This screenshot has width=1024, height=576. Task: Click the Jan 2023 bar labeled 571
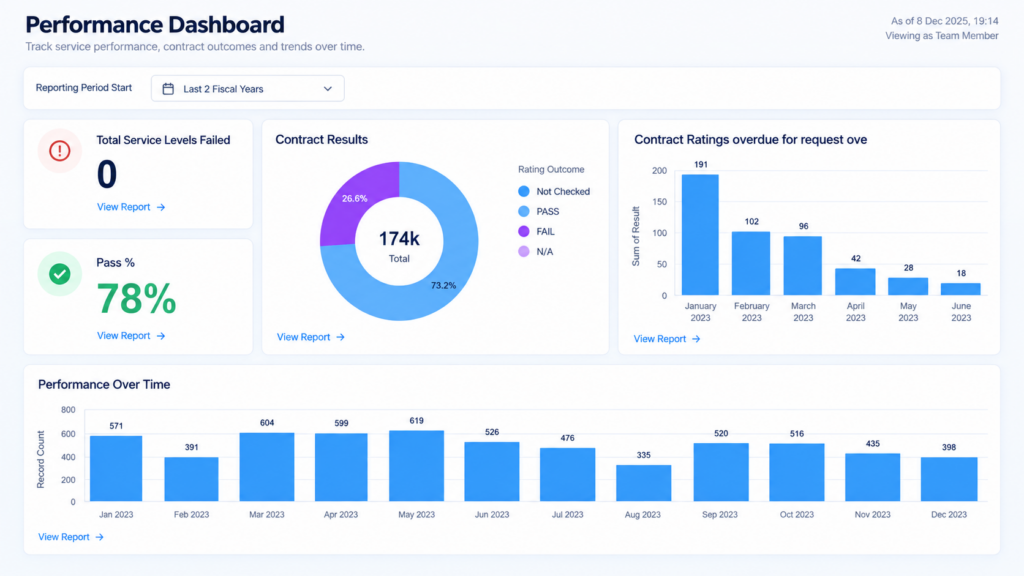(x=116, y=468)
